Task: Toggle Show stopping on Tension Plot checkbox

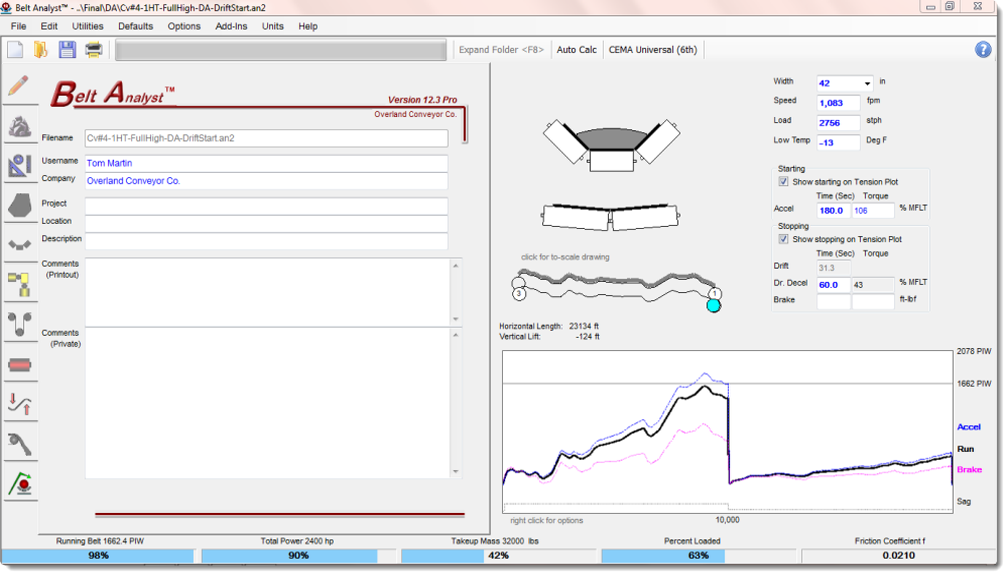Action: (x=783, y=238)
